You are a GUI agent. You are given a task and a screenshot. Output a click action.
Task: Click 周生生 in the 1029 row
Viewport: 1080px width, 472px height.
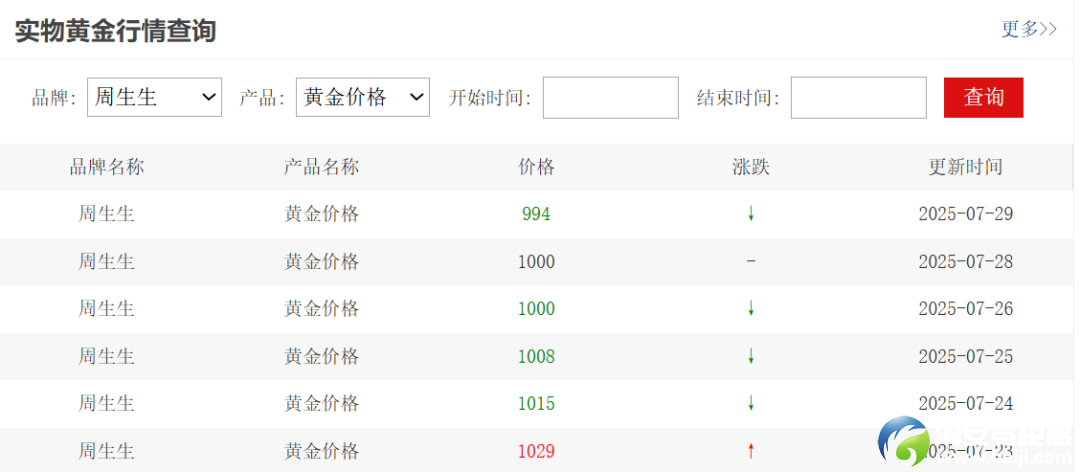point(106,451)
